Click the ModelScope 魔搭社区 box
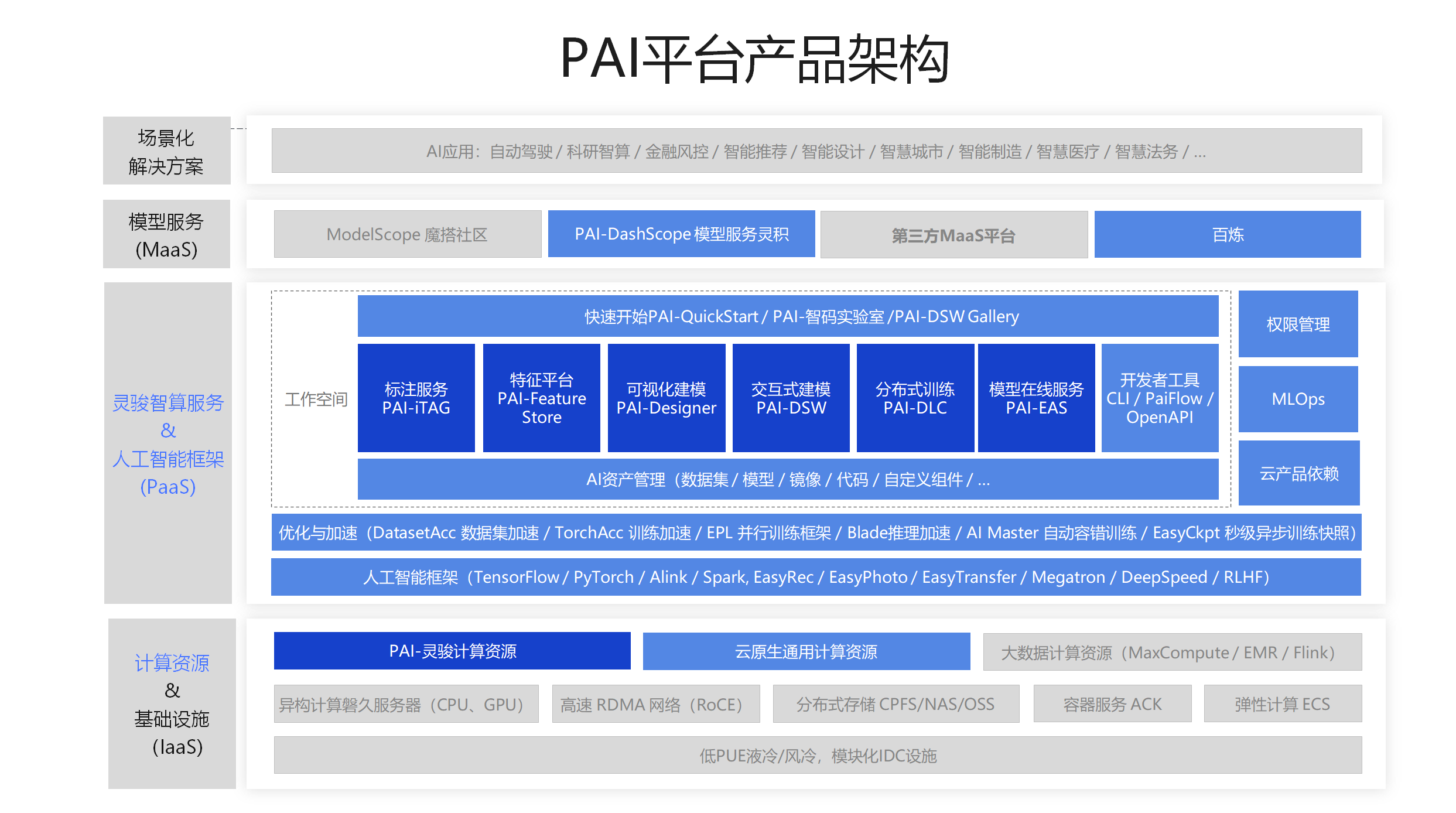Viewport: 1456px width, 813px height. pos(407,234)
